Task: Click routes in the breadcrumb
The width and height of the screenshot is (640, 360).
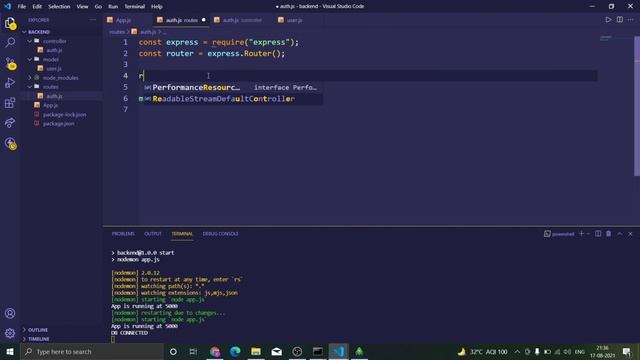Action: [x=117, y=31]
